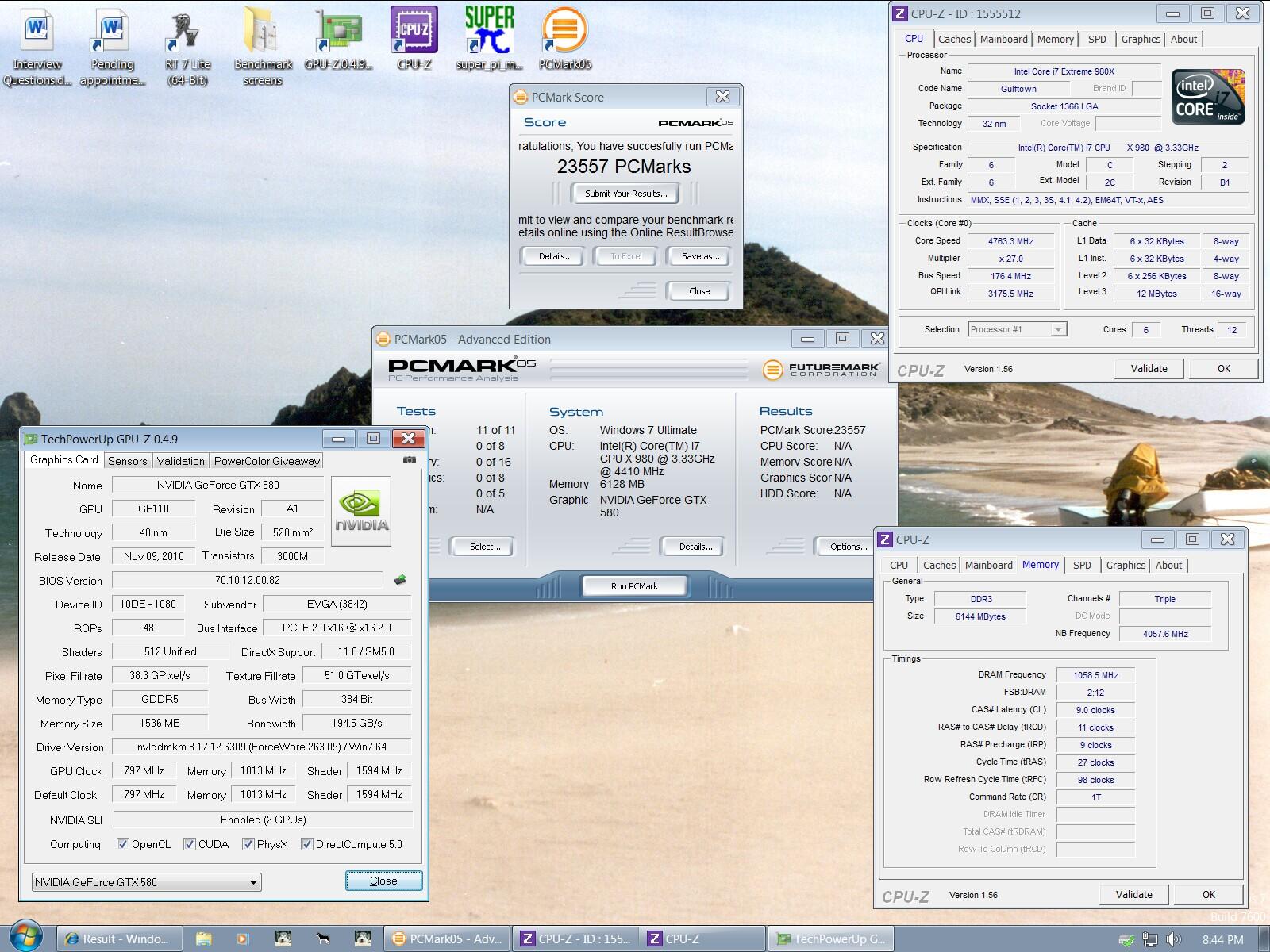The height and width of the screenshot is (952, 1270).
Task: Open the PowerColor Giveaway tab
Action: coord(267,460)
